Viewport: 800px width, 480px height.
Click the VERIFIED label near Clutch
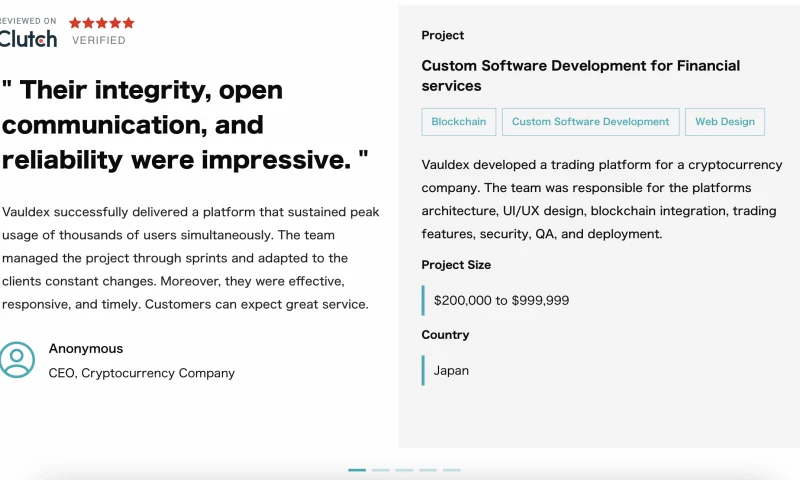[x=98, y=41]
